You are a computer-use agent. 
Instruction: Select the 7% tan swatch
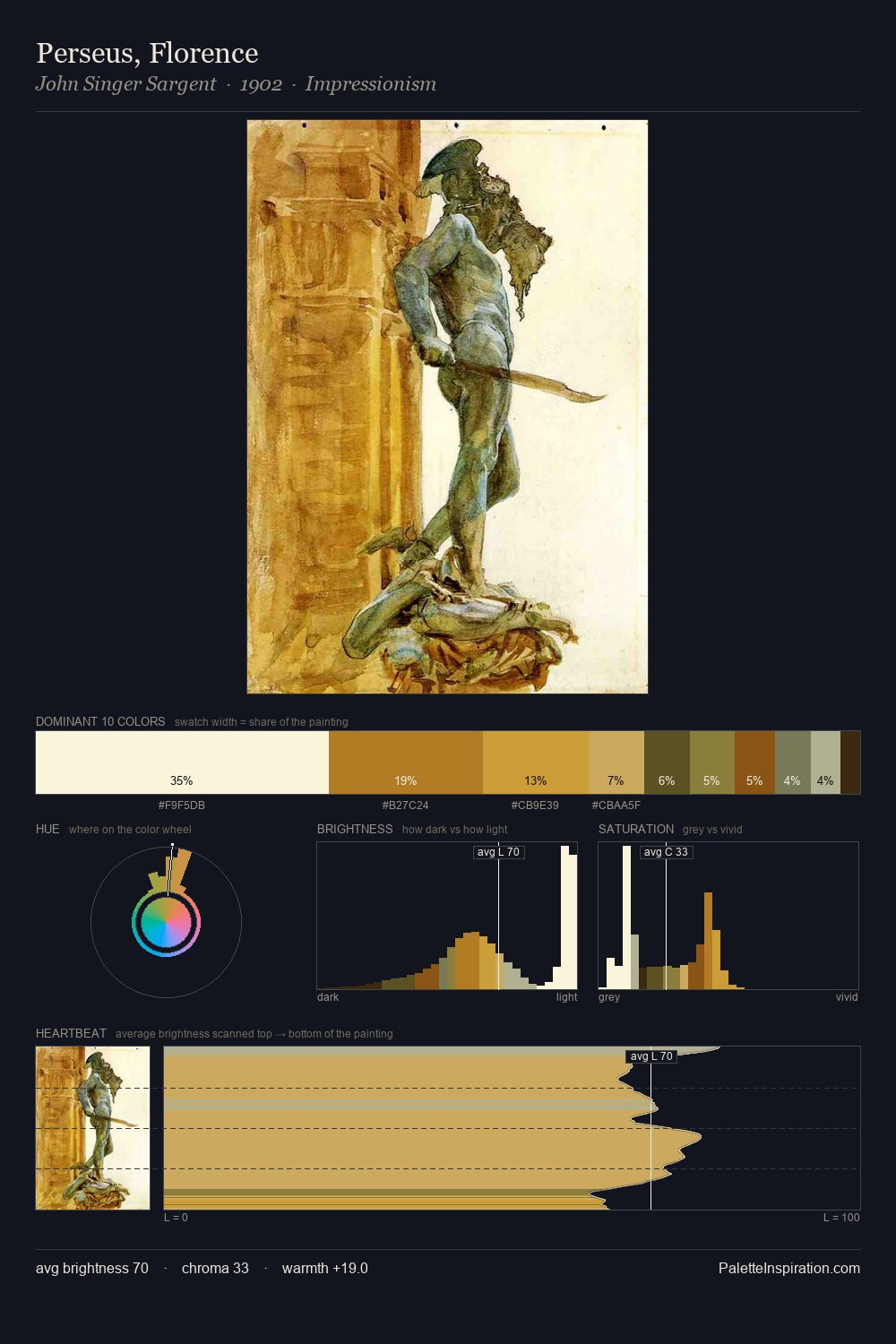click(x=616, y=762)
